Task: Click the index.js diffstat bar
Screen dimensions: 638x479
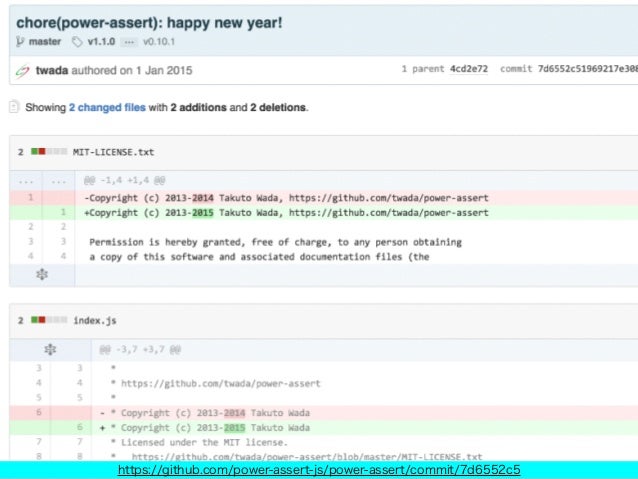Action: (x=49, y=320)
